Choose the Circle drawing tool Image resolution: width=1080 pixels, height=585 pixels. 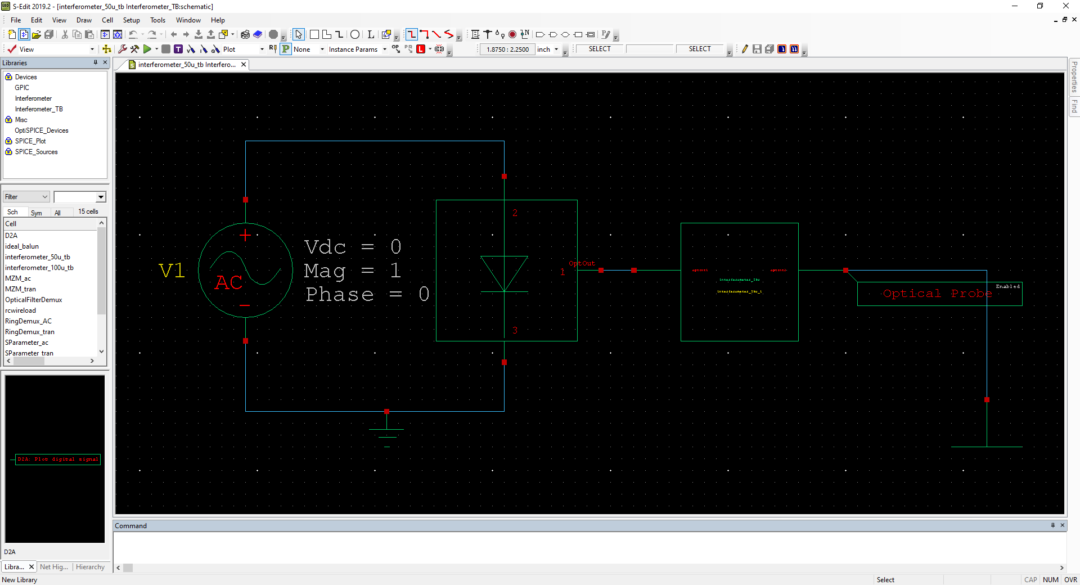pos(355,34)
